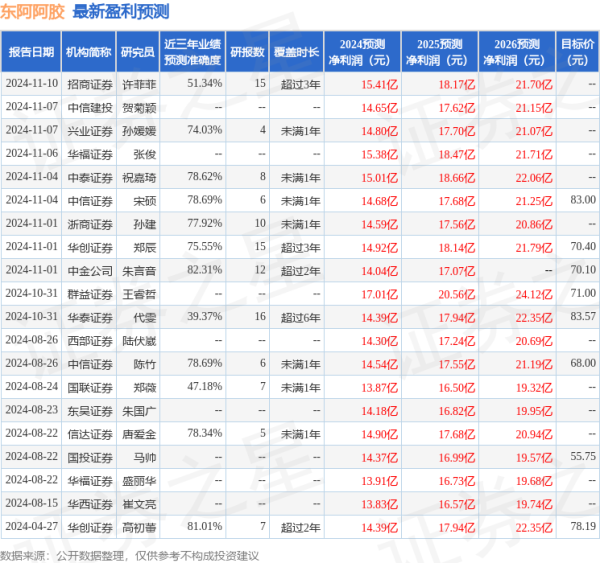The image size is (600, 563).
Task: Click the 报告日期 column header
Action: tap(31, 52)
